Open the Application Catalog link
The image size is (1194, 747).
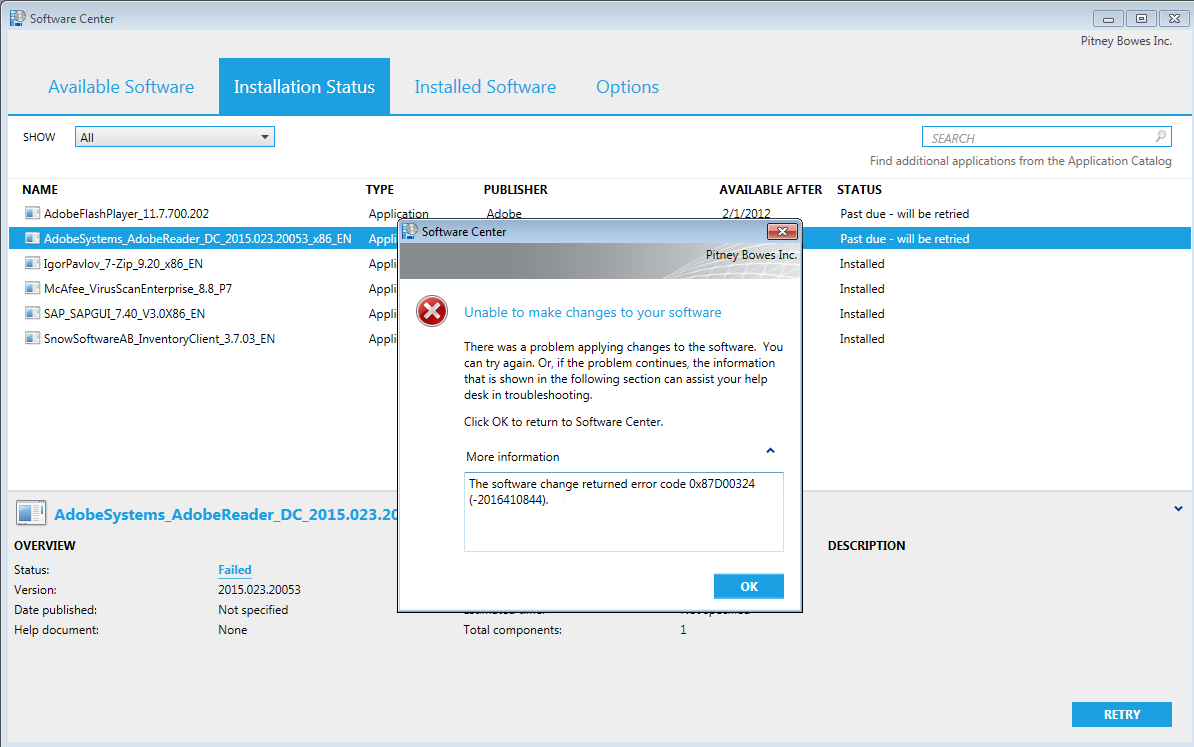1020,161
